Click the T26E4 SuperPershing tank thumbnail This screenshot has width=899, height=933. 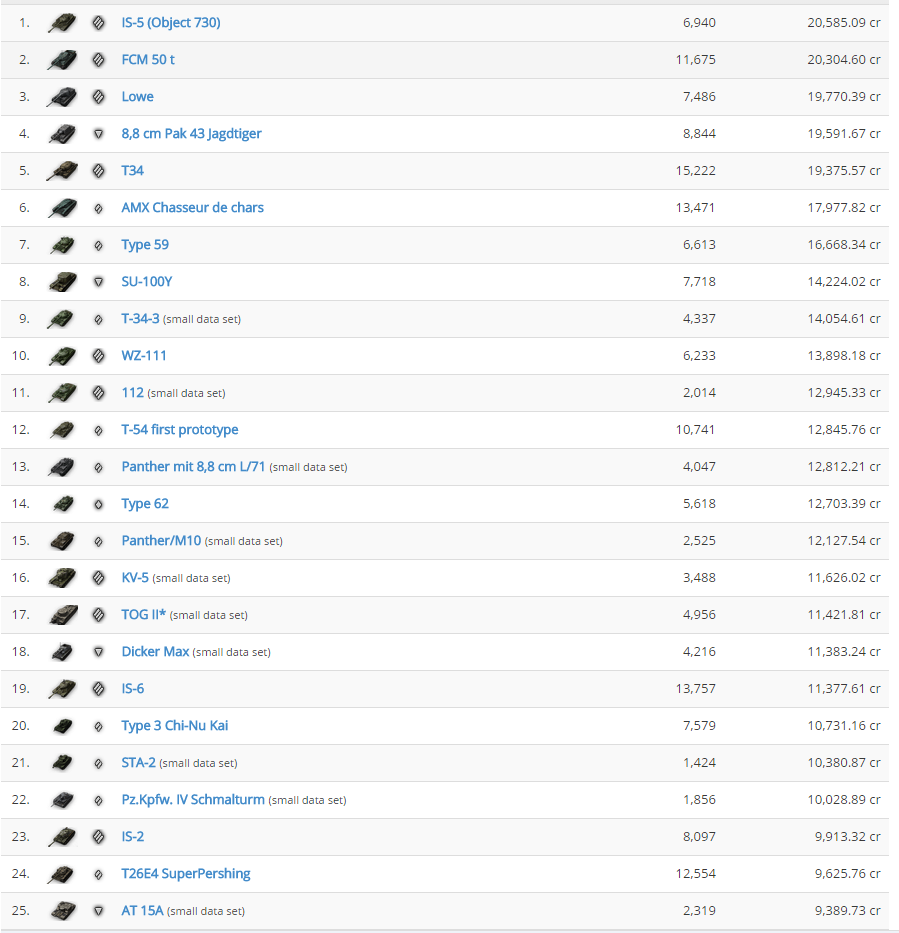click(62, 874)
